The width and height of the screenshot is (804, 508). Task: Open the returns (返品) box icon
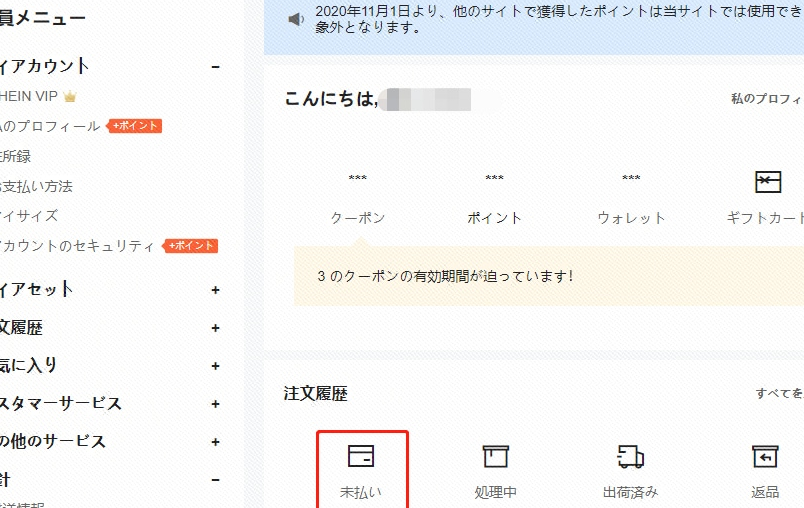point(765,456)
